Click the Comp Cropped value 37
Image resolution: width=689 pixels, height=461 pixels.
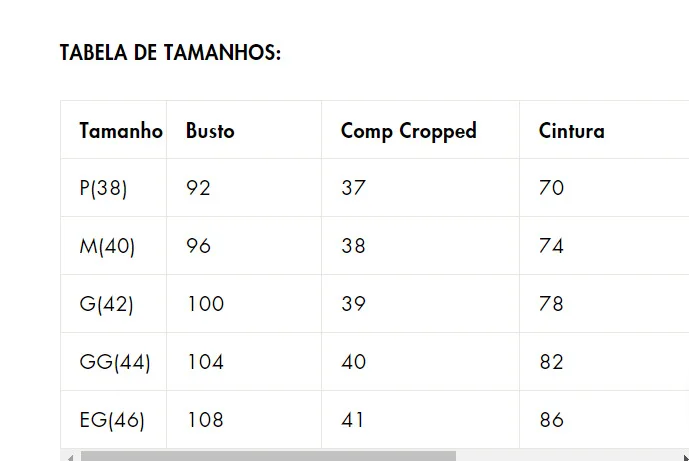click(x=353, y=188)
